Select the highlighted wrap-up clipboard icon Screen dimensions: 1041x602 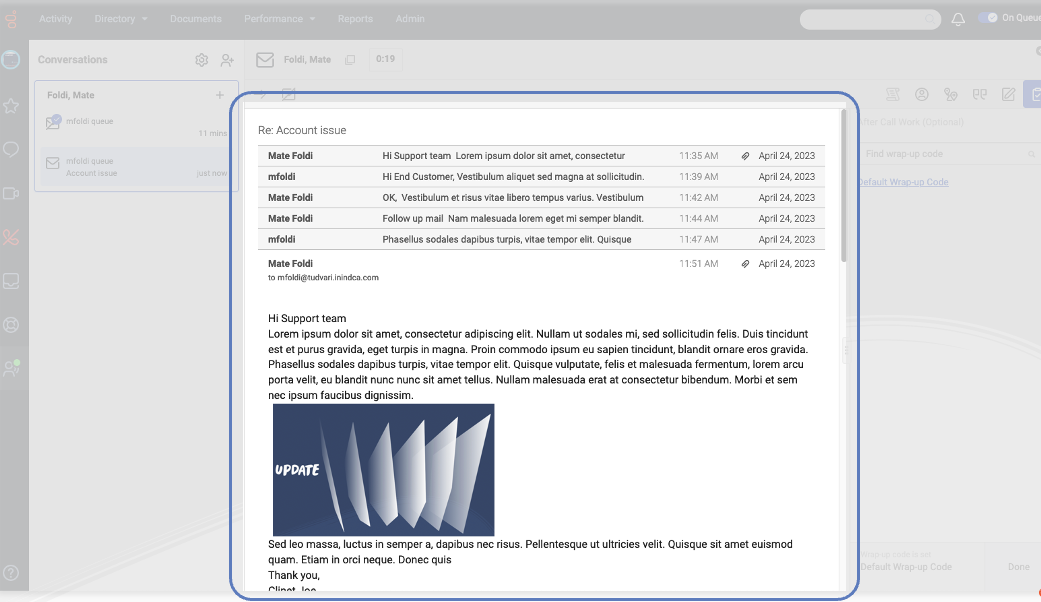click(x=1036, y=94)
